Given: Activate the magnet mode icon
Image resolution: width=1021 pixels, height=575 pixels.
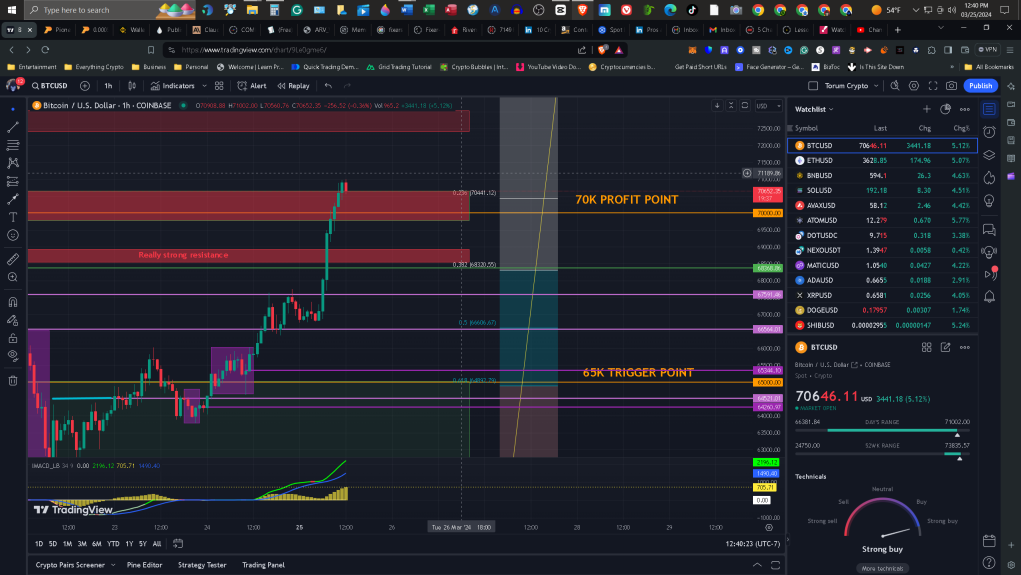Looking at the screenshot, I should pos(12,302).
